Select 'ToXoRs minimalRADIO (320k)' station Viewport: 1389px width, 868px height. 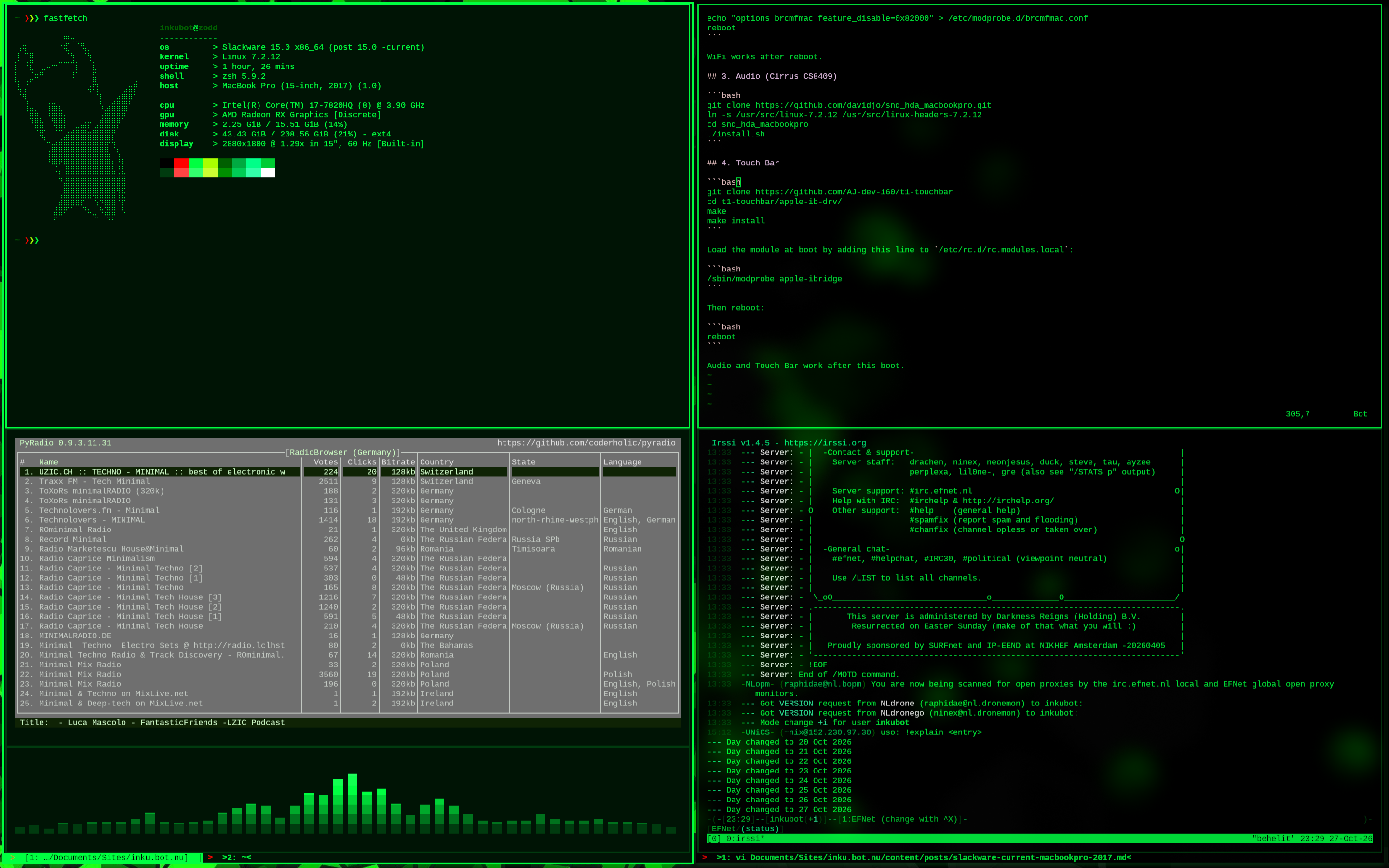pyautogui.click(x=347, y=491)
